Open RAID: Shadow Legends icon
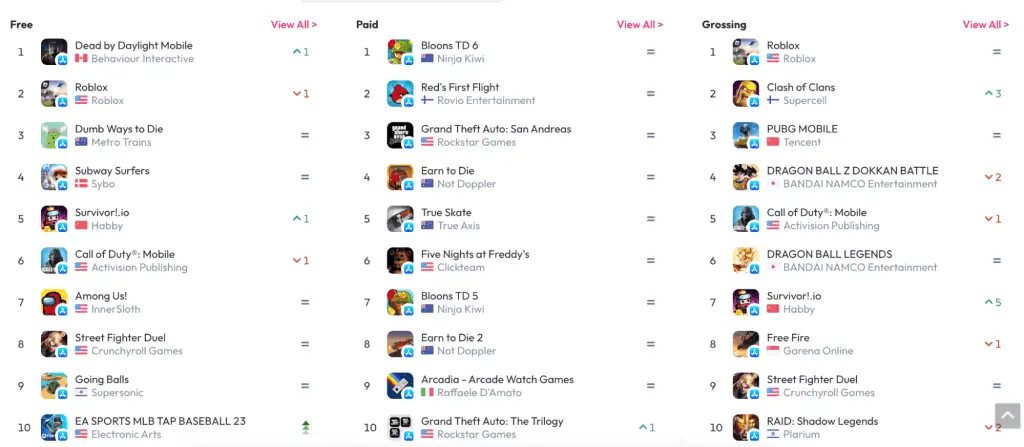This screenshot has height=447, width=1024. (746, 427)
